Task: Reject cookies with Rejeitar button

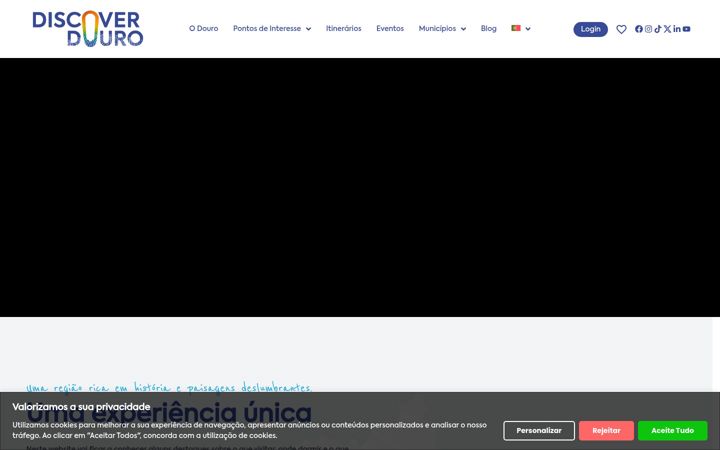Action: (606, 431)
